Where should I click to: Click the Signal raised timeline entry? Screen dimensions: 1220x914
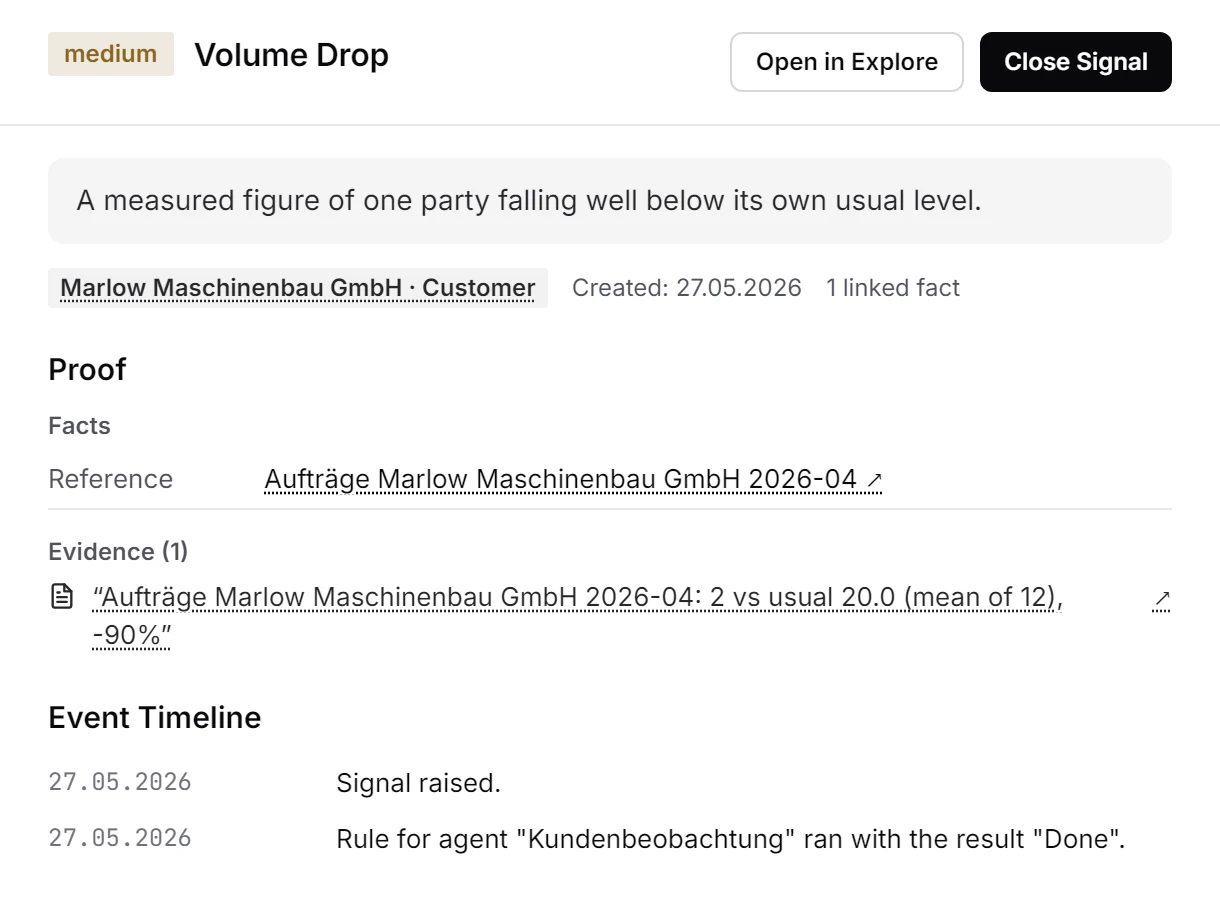click(418, 783)
